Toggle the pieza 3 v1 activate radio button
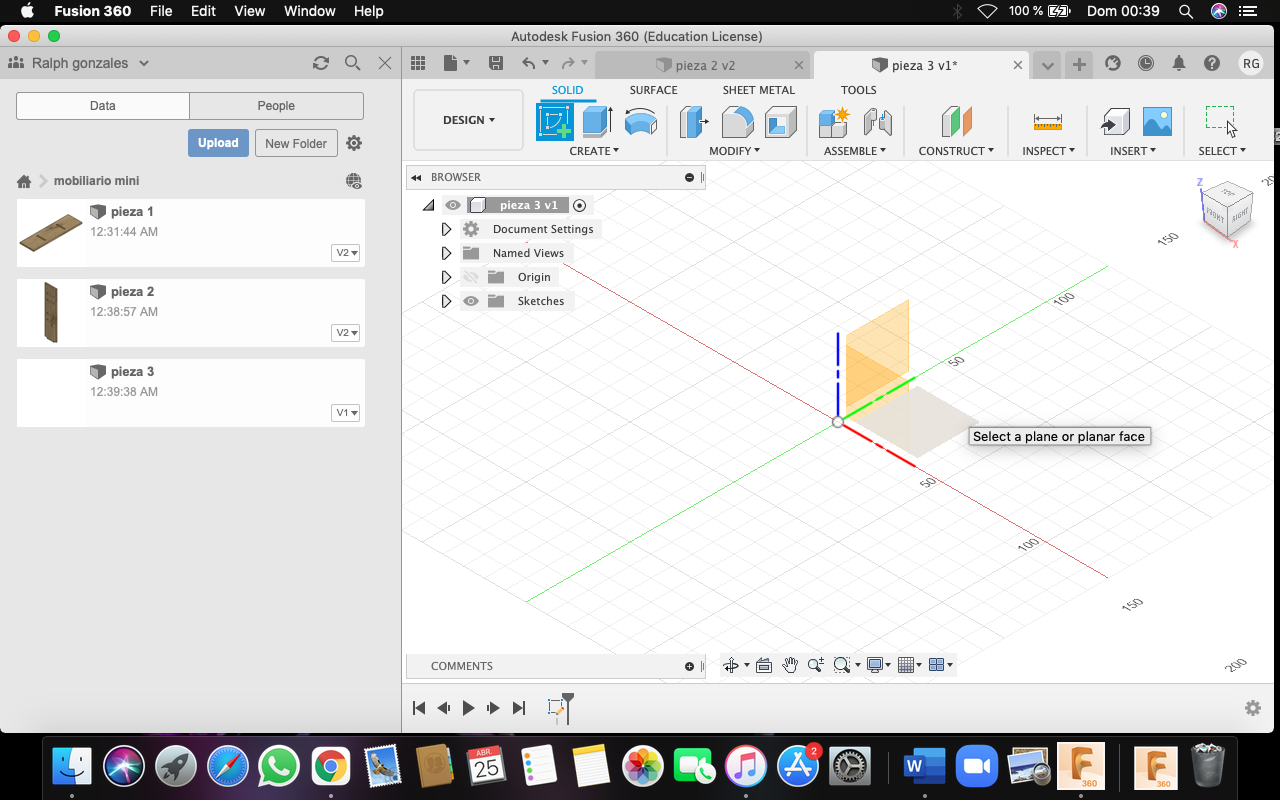Viewport: 1280px width, 800px height. pyautogui.click(x=580, y=205)
